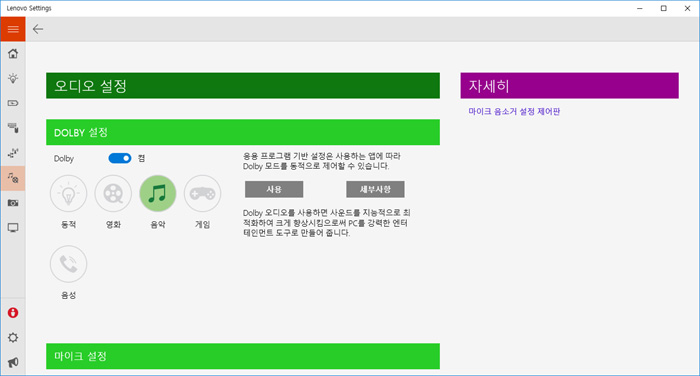
Task: Open the input devices sidebar icon
Action: click(13, 128)
